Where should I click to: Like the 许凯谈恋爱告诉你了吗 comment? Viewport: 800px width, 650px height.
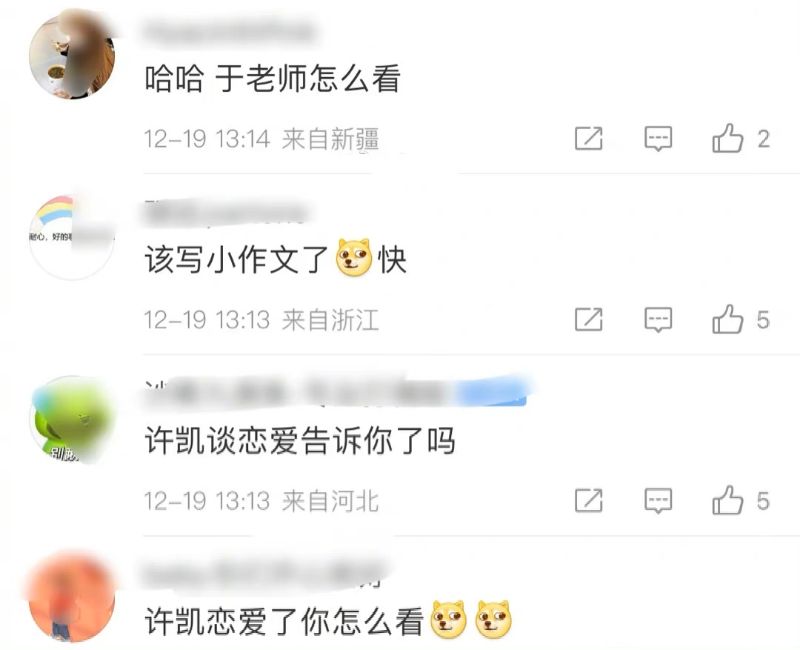[728, 500]
